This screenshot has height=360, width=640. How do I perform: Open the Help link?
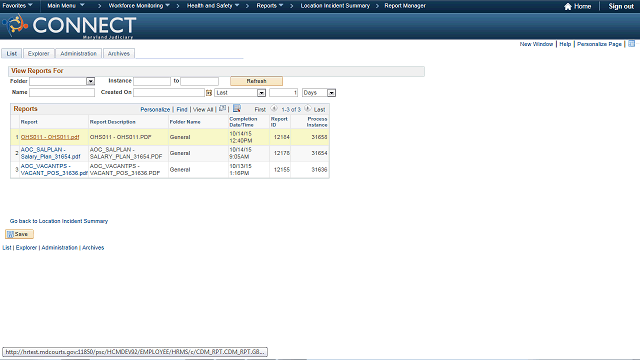565,44
